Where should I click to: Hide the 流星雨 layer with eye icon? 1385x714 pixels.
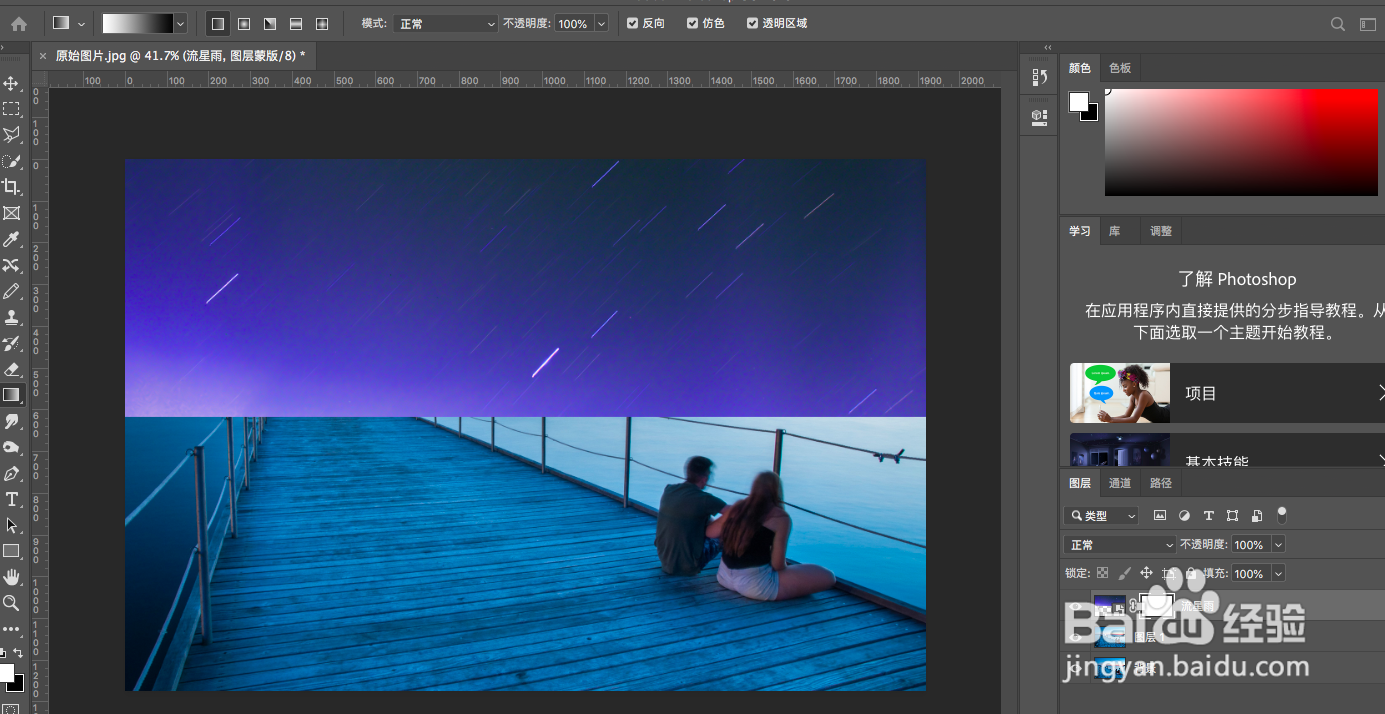coord(1076,606)
